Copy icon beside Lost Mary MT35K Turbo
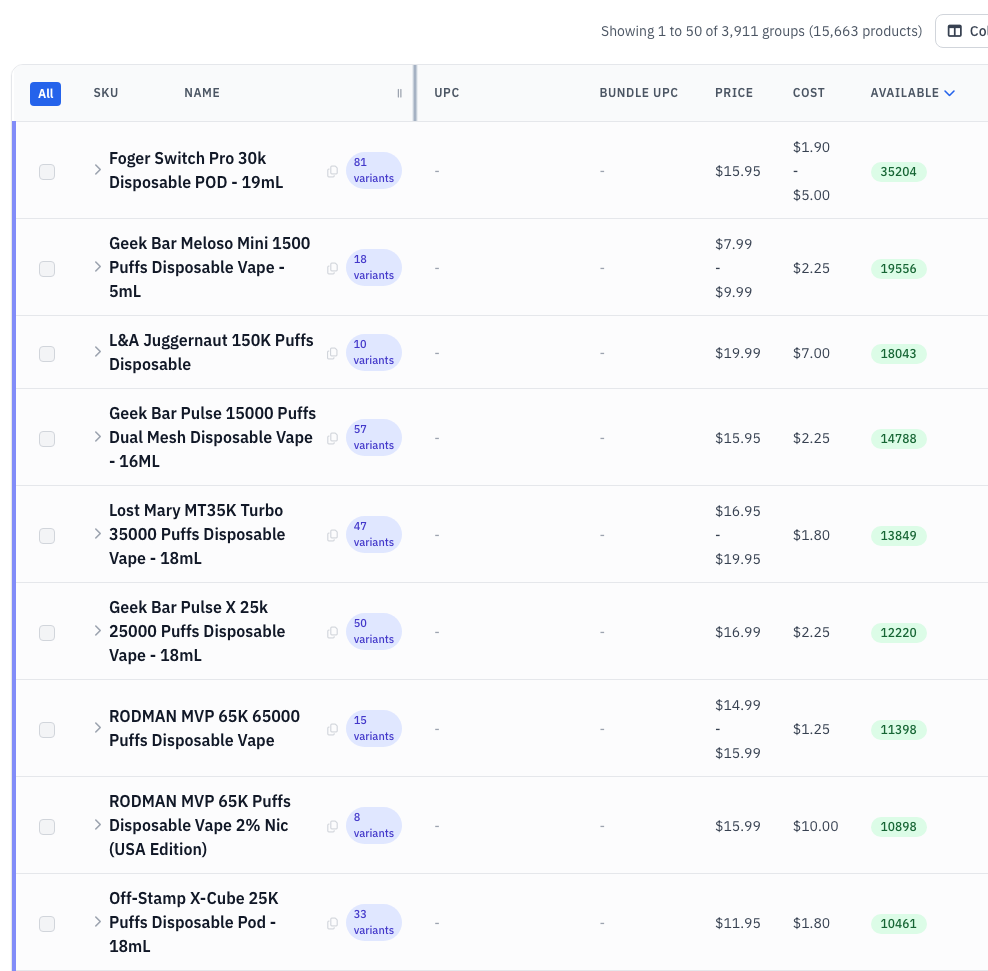Screen dimensions: 988x971 tap(333, 536)
